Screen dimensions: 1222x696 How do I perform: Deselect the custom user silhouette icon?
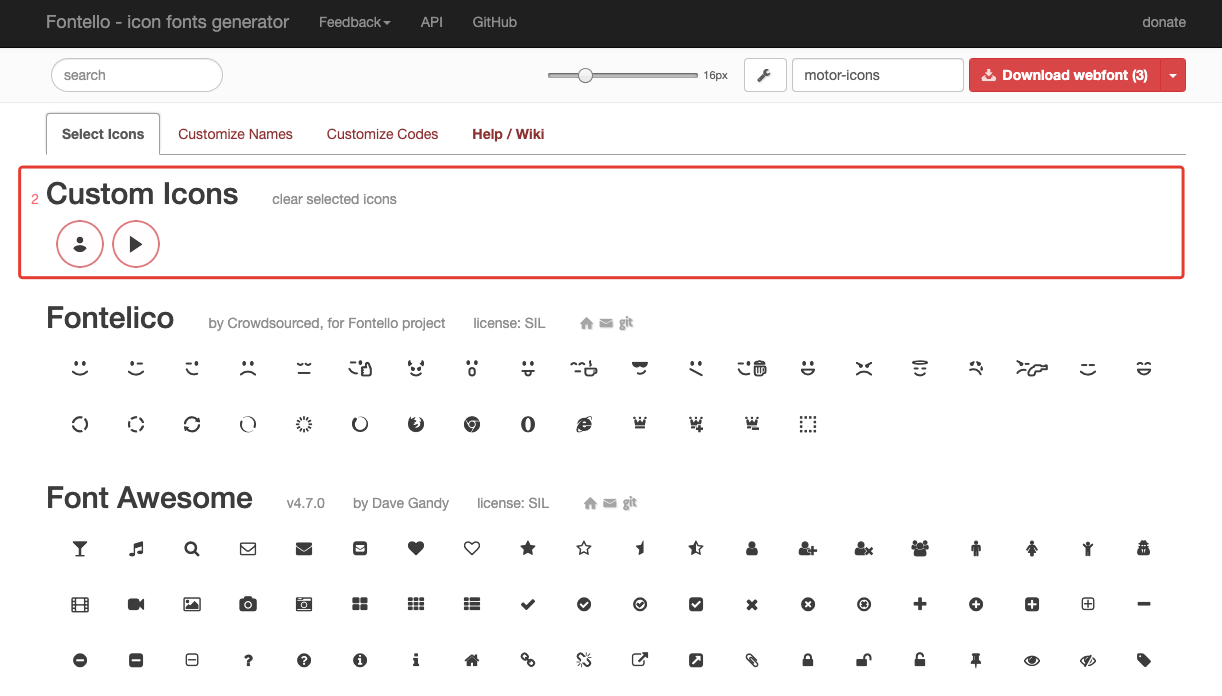pos(80,244)
